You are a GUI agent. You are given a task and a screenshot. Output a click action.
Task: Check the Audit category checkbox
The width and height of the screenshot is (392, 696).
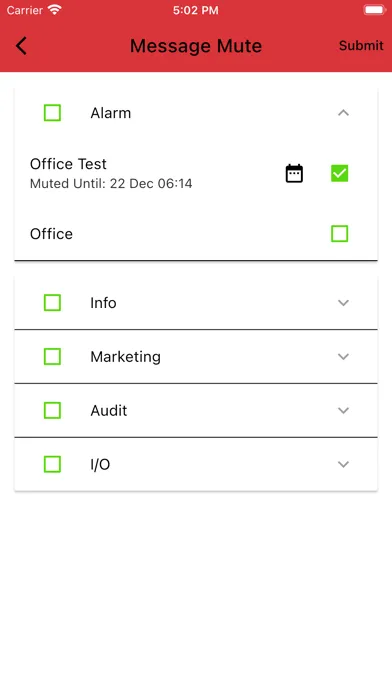coord(52,411)
